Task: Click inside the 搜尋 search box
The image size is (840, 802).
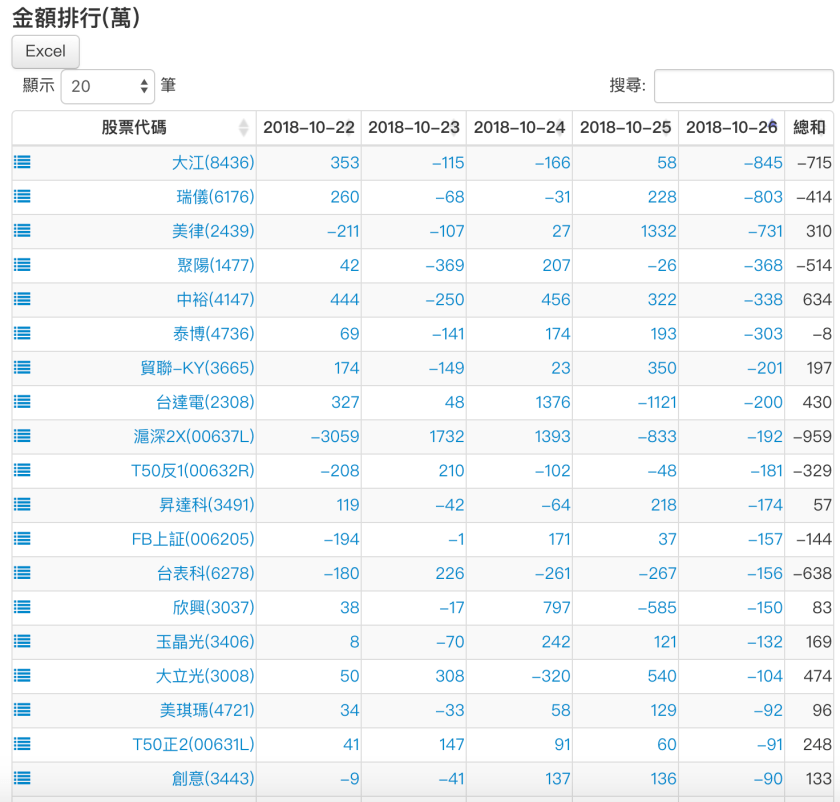Action: click(x=743, y=85)
